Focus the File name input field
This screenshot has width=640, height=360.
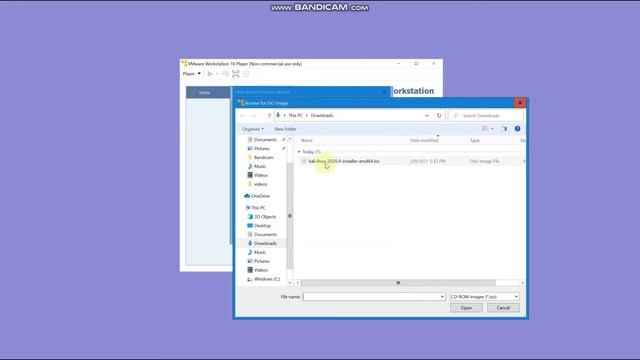point(371,297)
